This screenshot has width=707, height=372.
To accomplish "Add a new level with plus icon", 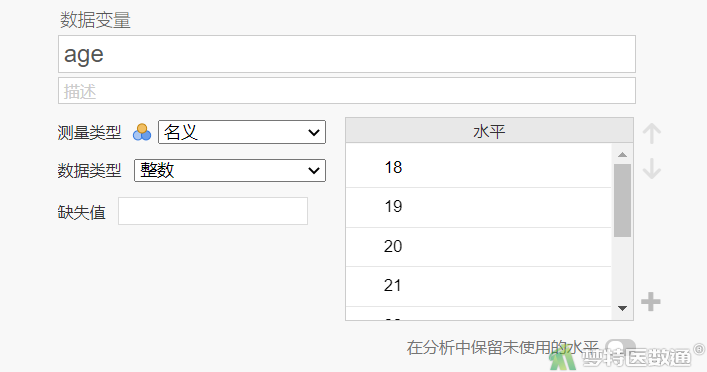I will 651,302.
